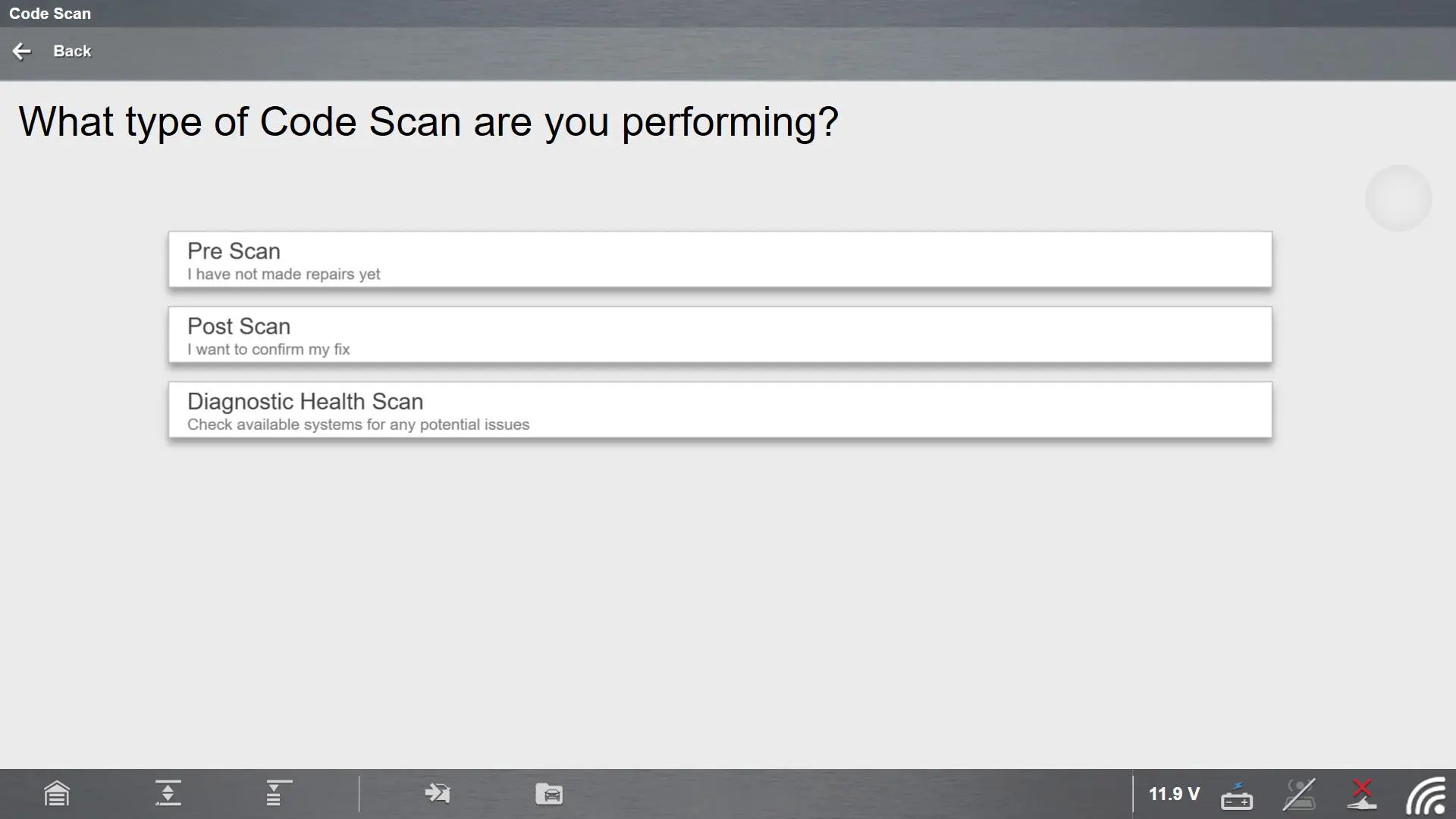Click 'Check available systems' description text
1456x819 pixels.
(358, 425)
